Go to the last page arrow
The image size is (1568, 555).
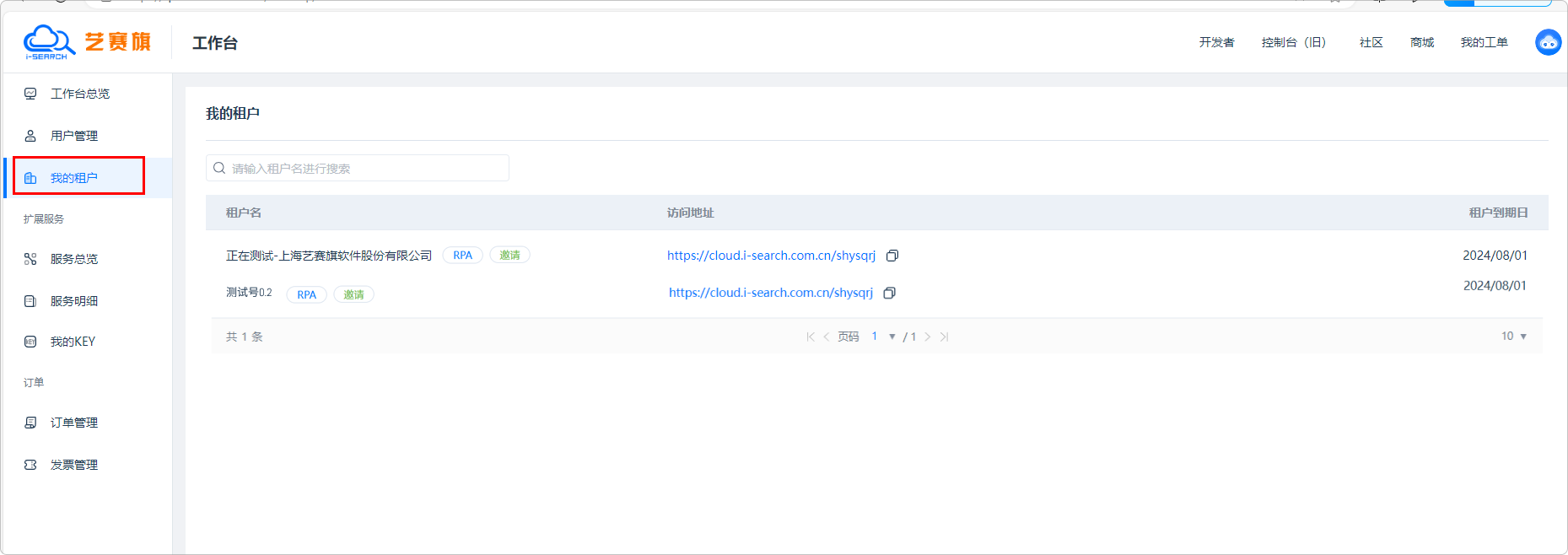click(x=945, y=337)
